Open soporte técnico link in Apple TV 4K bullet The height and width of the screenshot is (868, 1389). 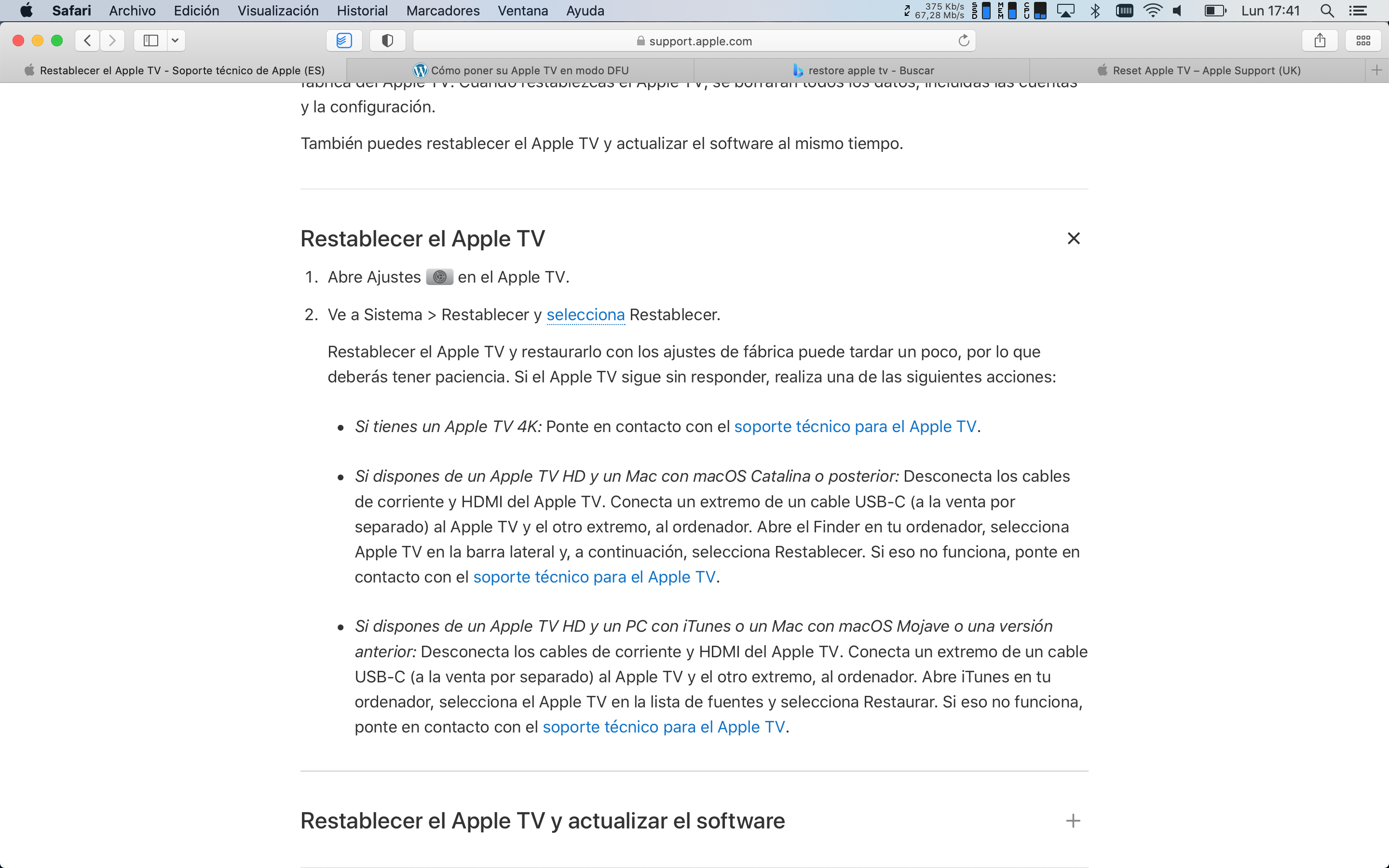[855, 427]
